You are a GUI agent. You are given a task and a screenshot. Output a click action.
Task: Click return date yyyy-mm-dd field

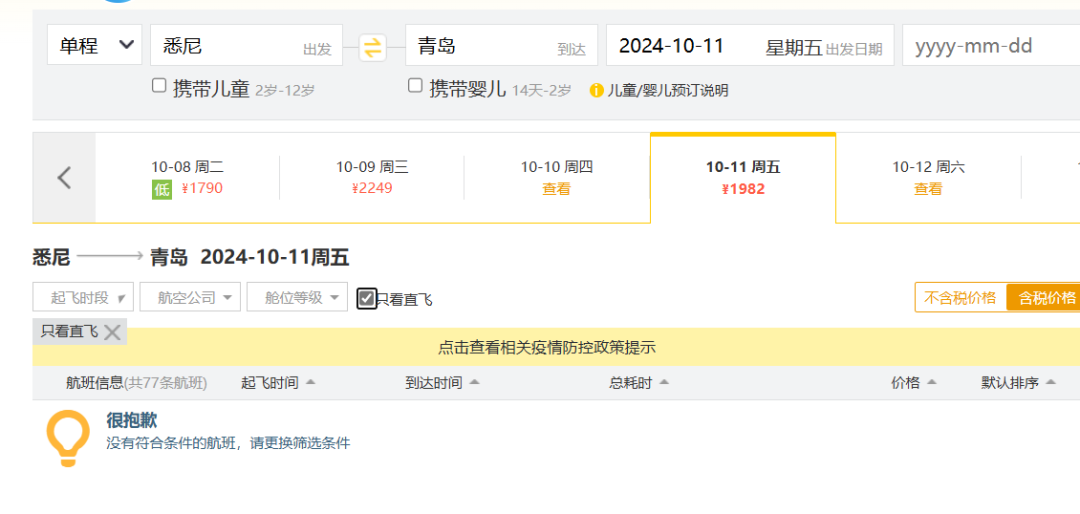click(990, 46)
